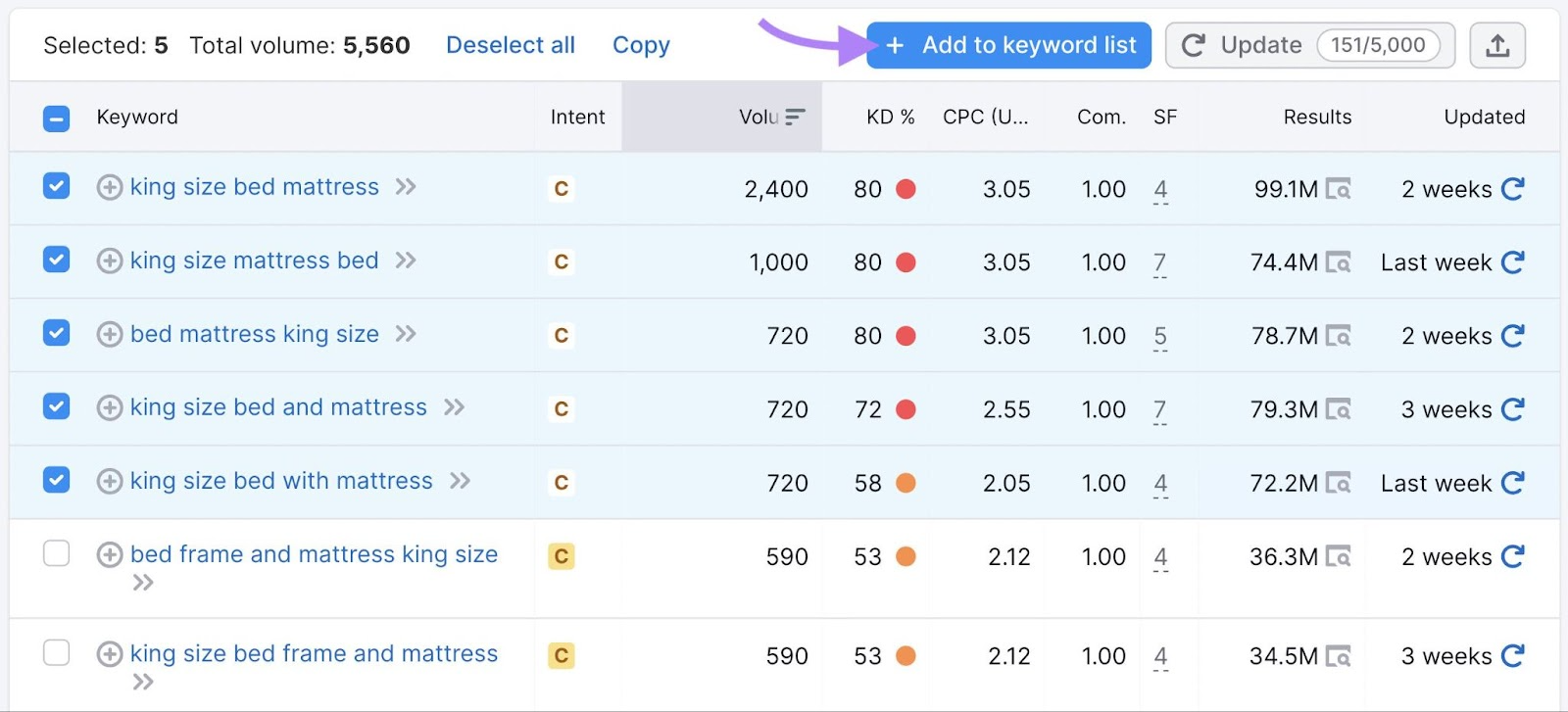
Task: Uncheck the 'king size bed mattress' checkbox
Action: [57, 186]
